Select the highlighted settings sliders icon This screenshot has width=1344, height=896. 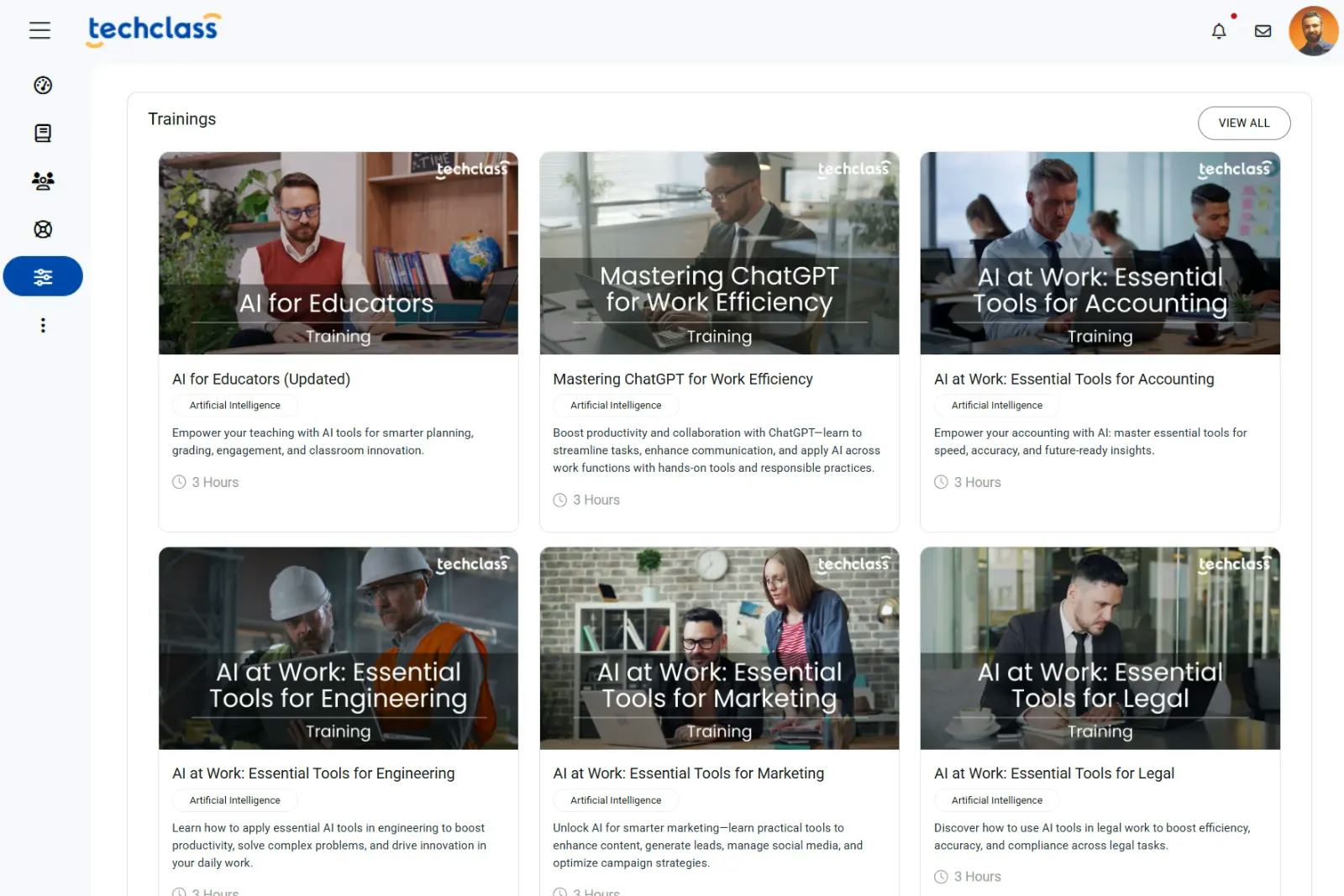(x=42, y=275)
